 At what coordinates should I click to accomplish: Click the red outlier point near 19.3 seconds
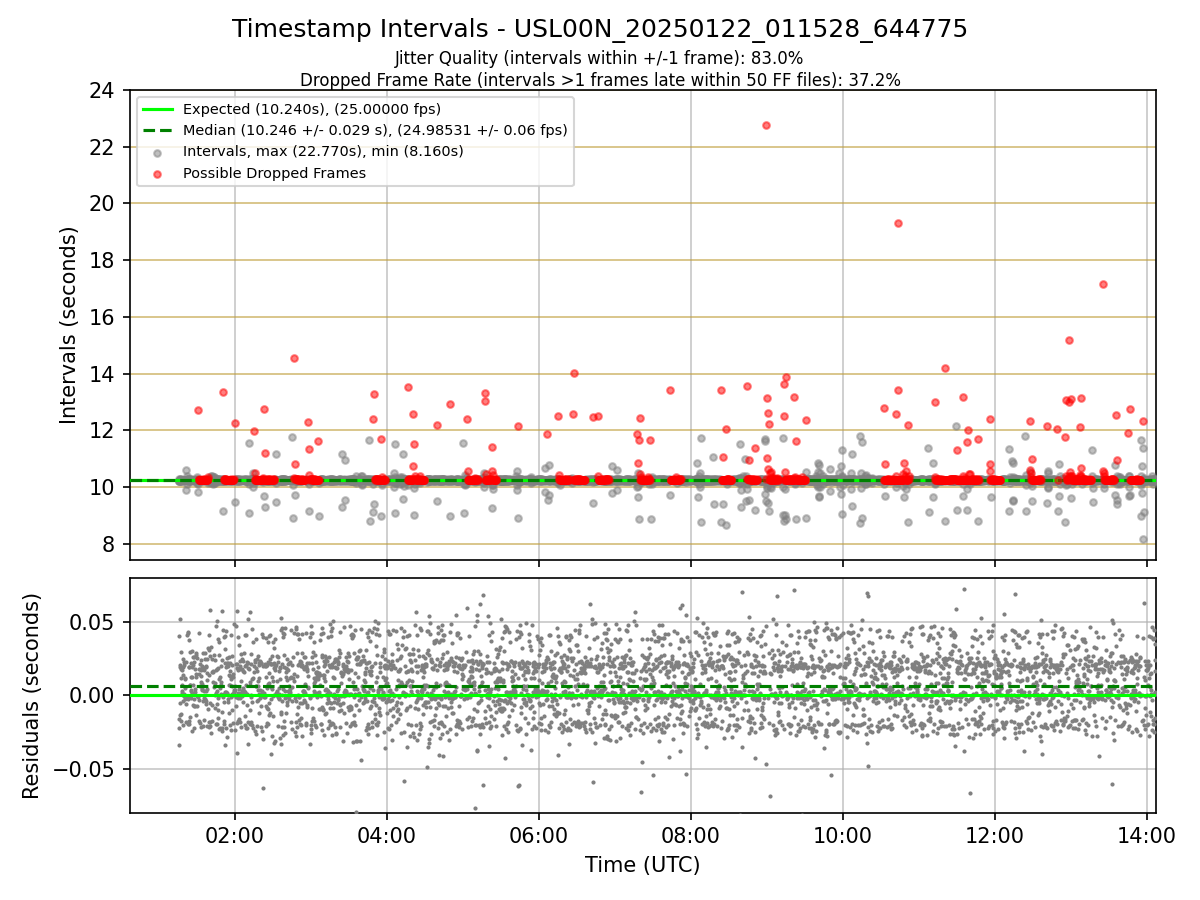[x=898, y=223]
